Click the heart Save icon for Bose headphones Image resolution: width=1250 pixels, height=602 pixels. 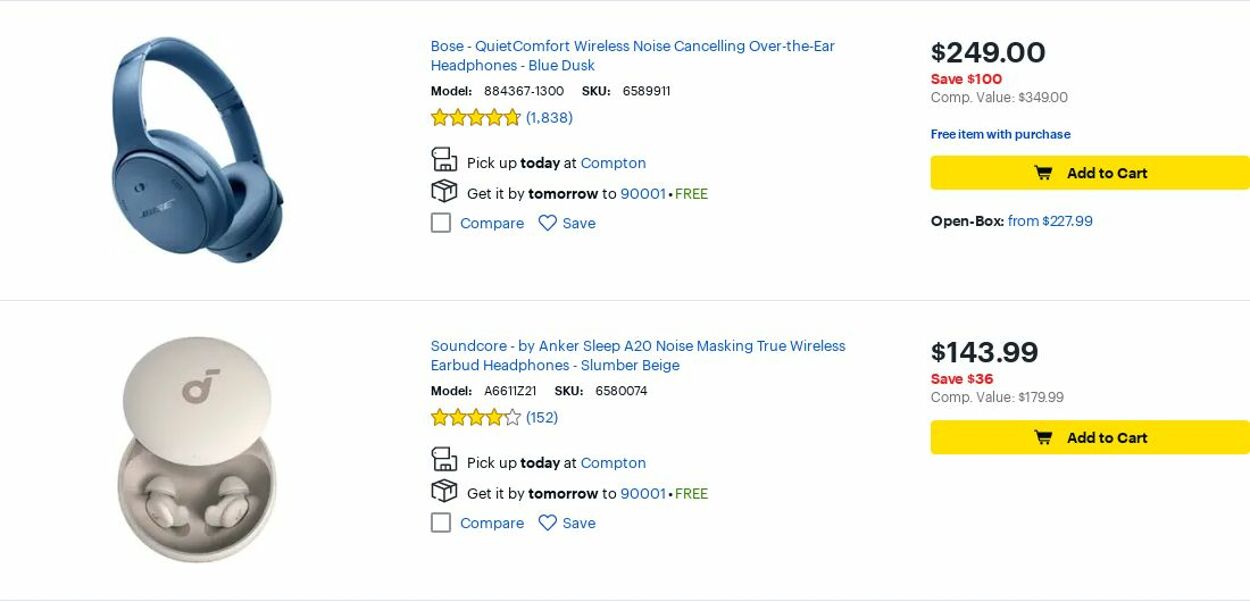(x=547, y=223)
